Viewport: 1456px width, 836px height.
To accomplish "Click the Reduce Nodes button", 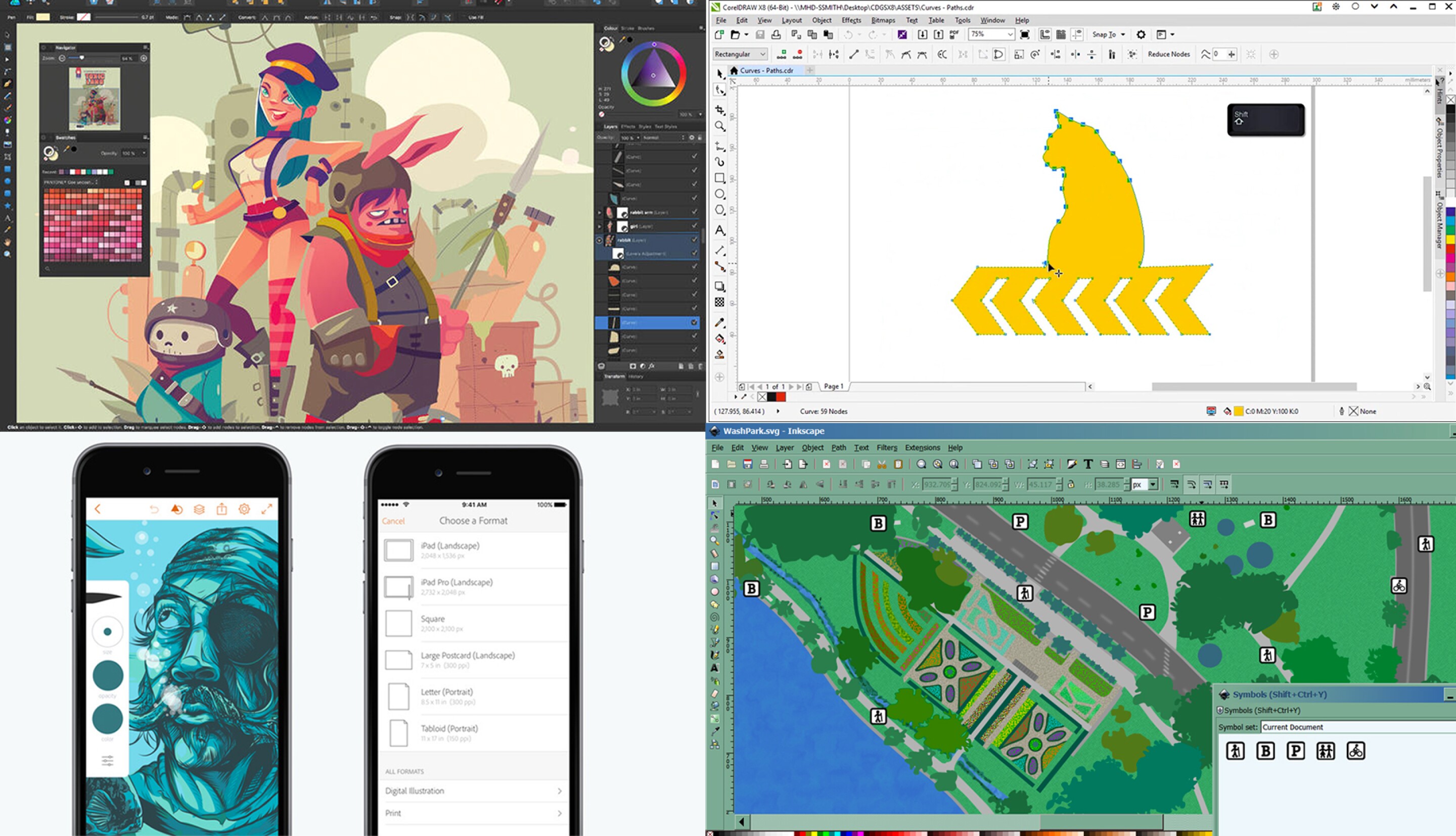I will click(1168, 54).
